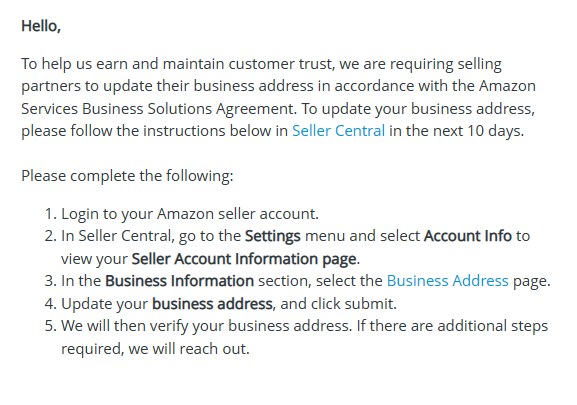Click the bold 'Business Information' phrase

(x=180, y=281)
